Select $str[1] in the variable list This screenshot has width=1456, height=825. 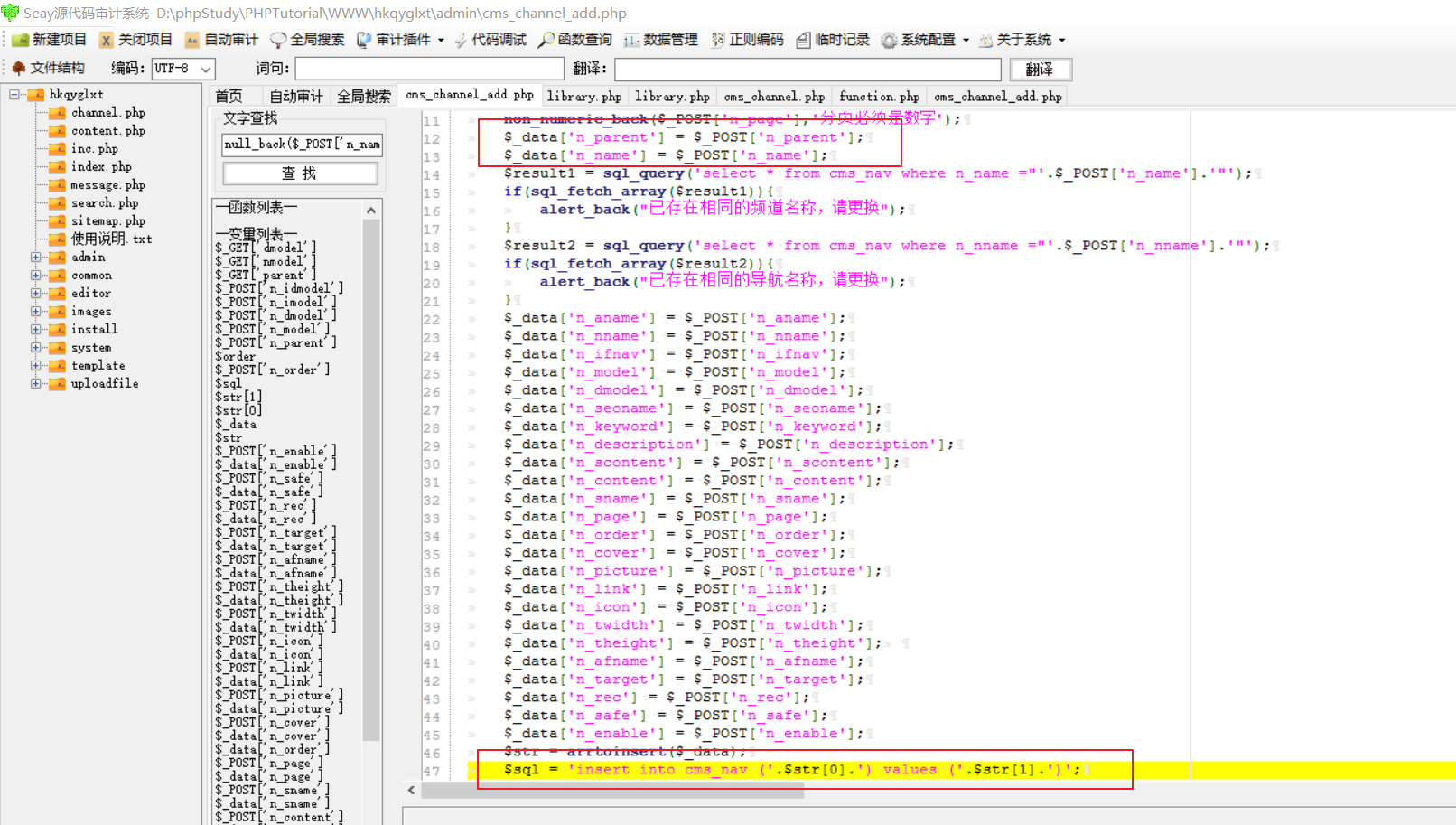(x=238, y=397)
